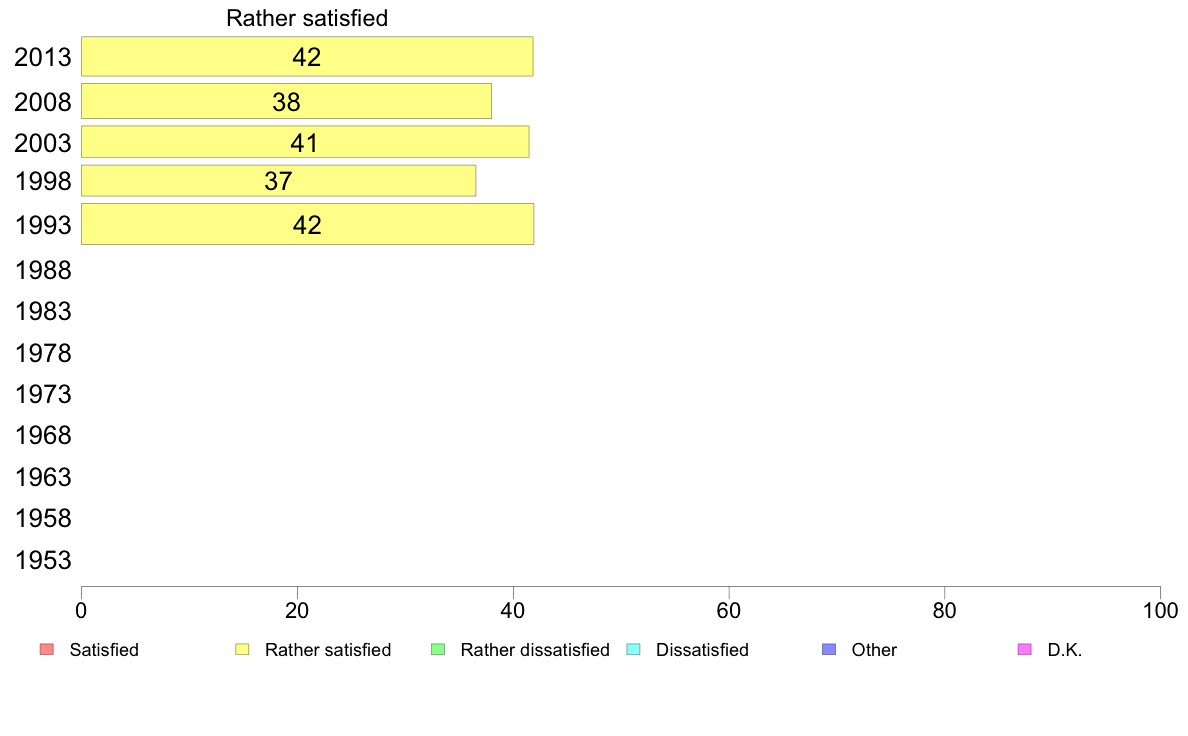This screenshot has width=1188, height=736.
Task: Click the Rather dissatisfied legend text
Action: coord(535,650)
